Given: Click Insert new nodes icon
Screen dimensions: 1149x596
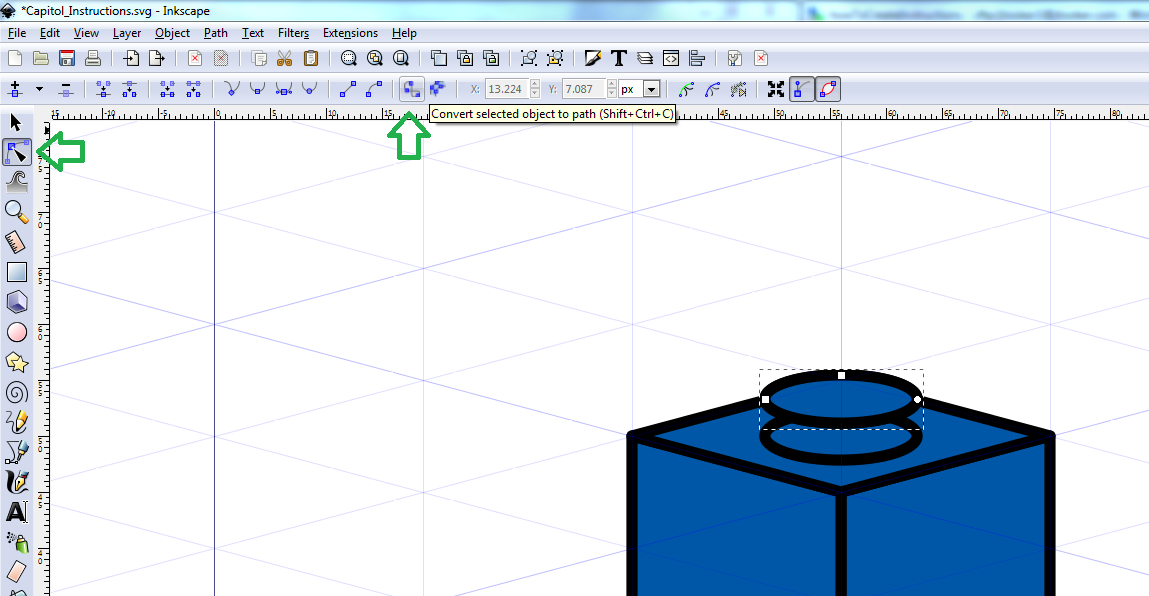Looking at the screenshot, I should point(15,89).
